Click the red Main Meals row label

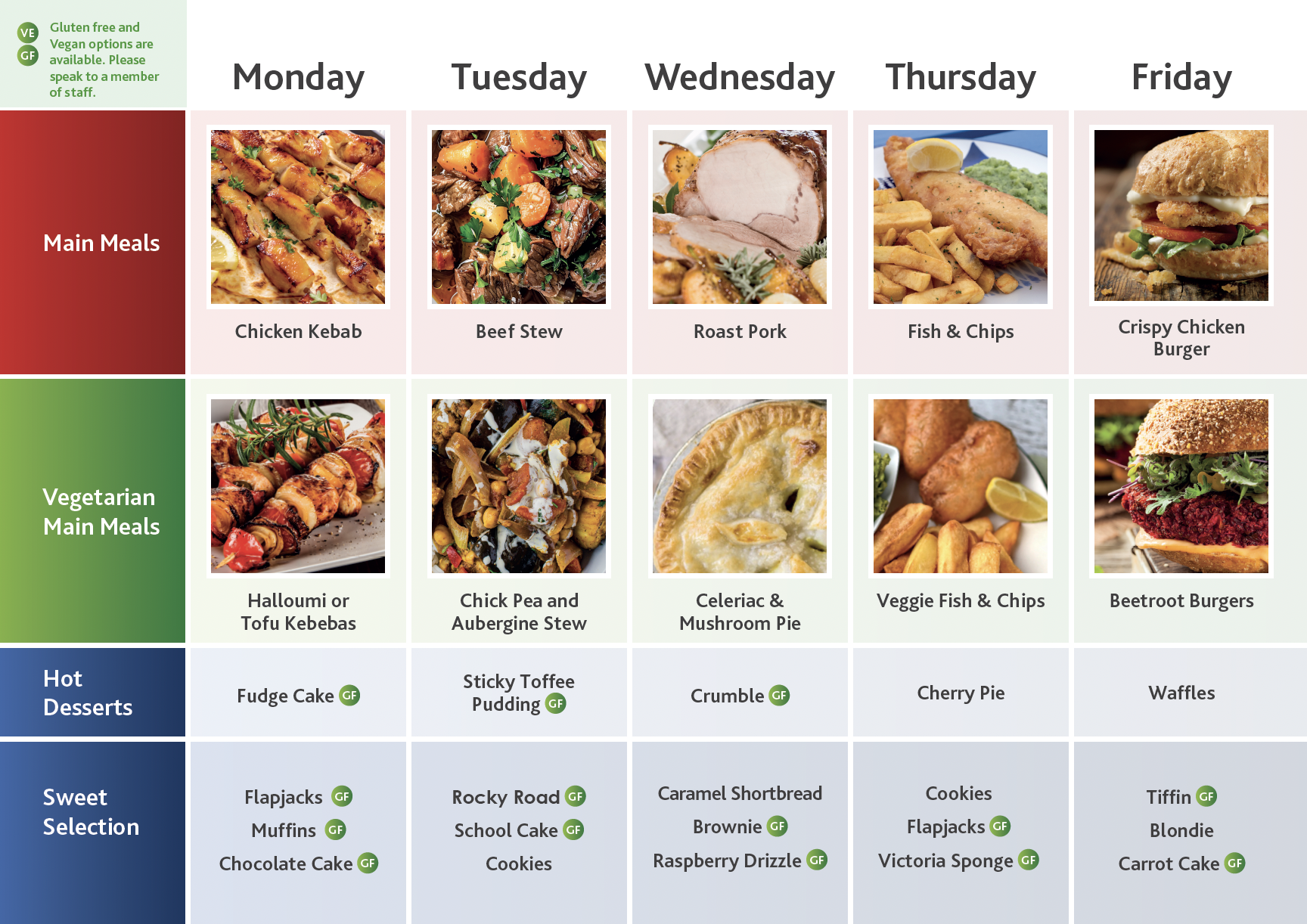pyautogui.click(x=101, y=243)
